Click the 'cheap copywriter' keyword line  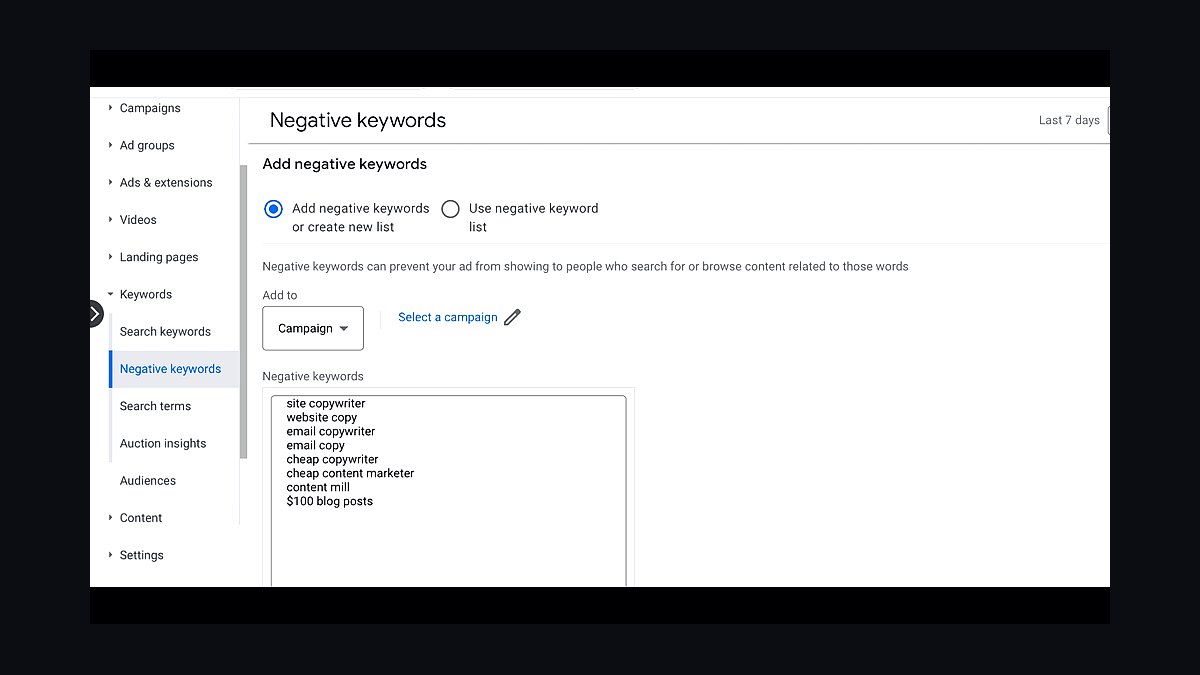click(x=333, y=460)
